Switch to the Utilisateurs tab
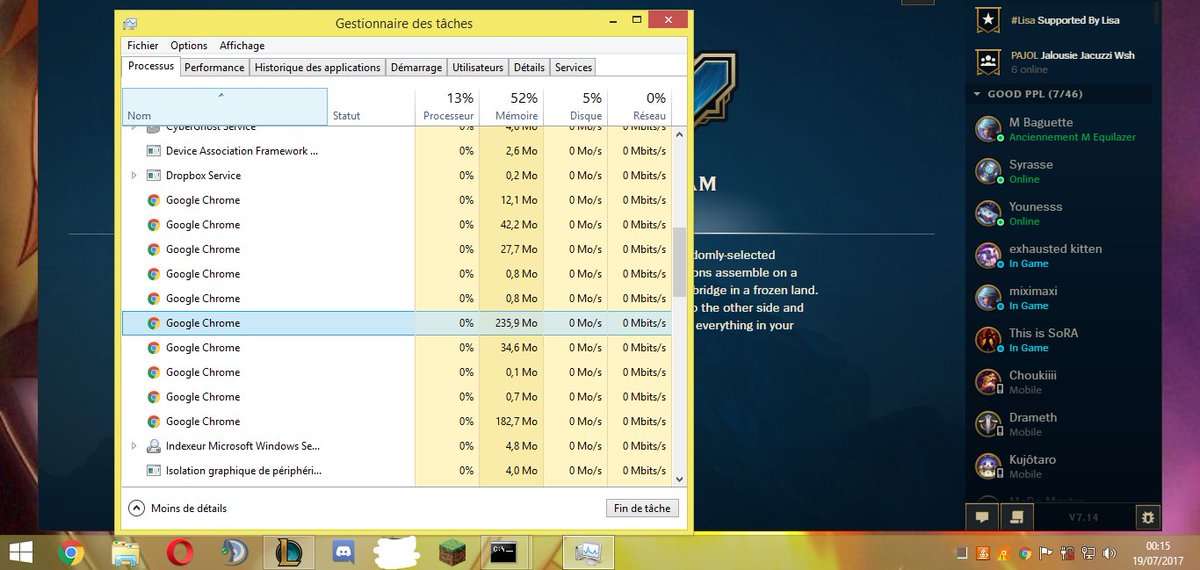Viewport: 1200px width, 570px height. point(478,67)
